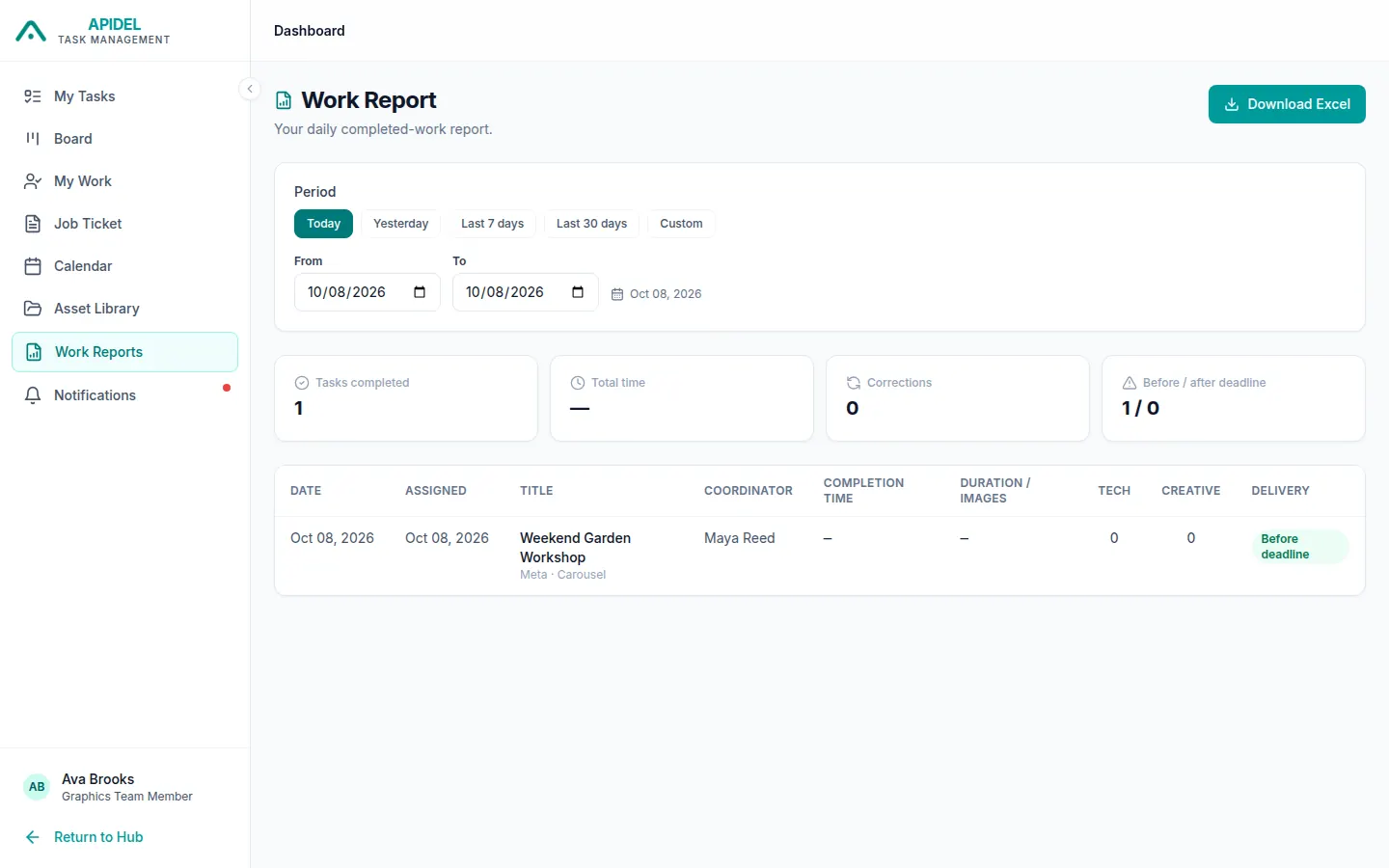Click the deadline warning triangle icon
The width and height of the screenshot is (1389, 868).
[1130, 383]
